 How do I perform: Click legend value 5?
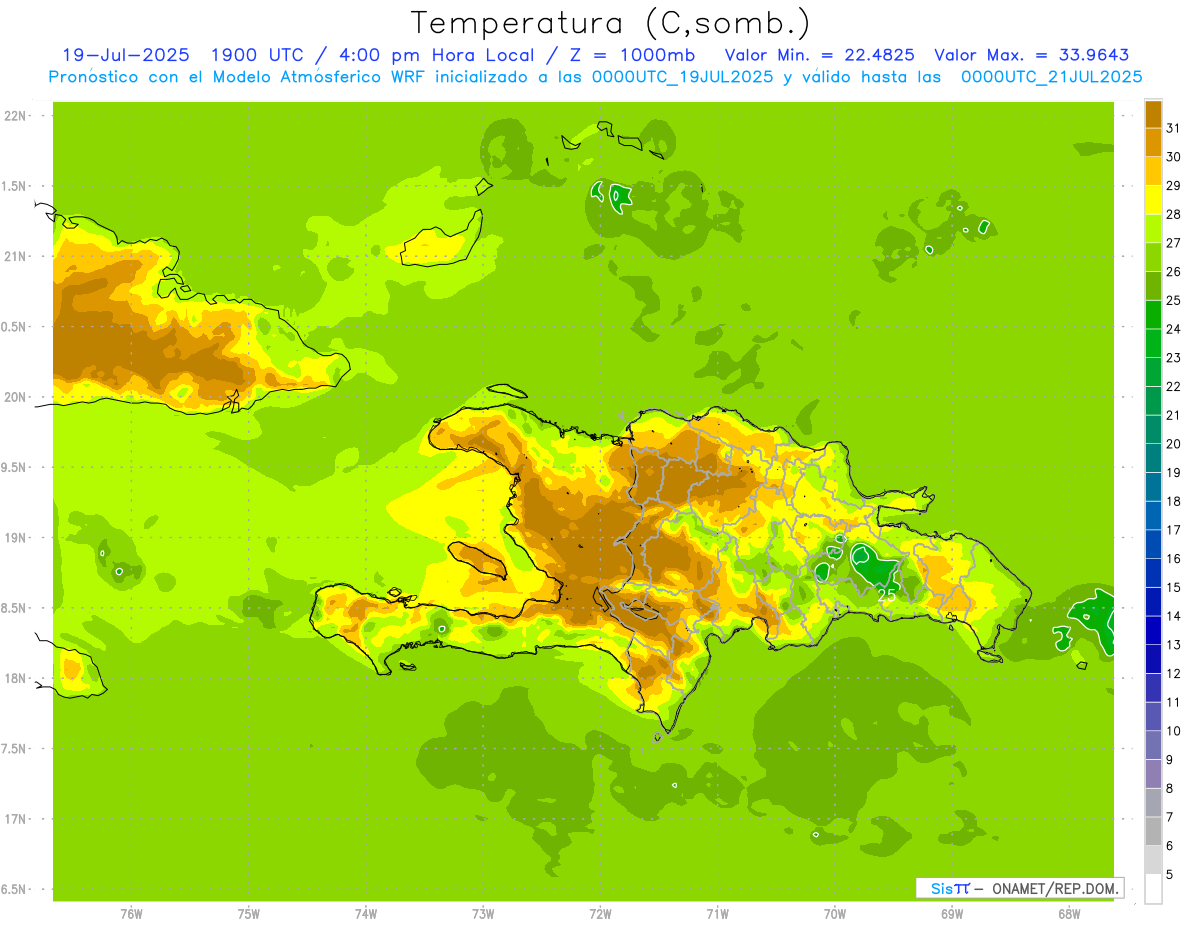(1170, 875)
